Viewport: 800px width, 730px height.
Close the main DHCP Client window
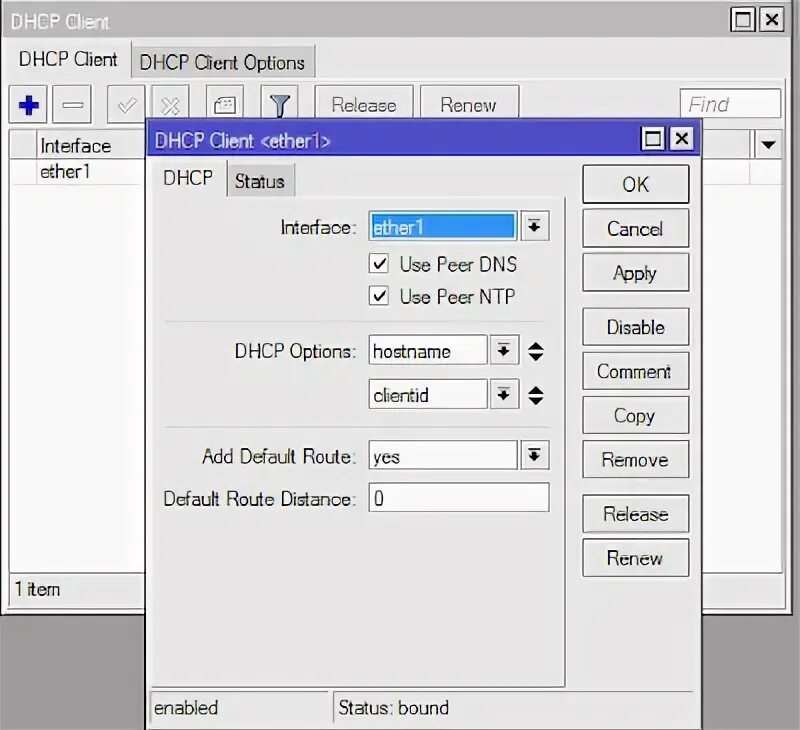point(771,20)
